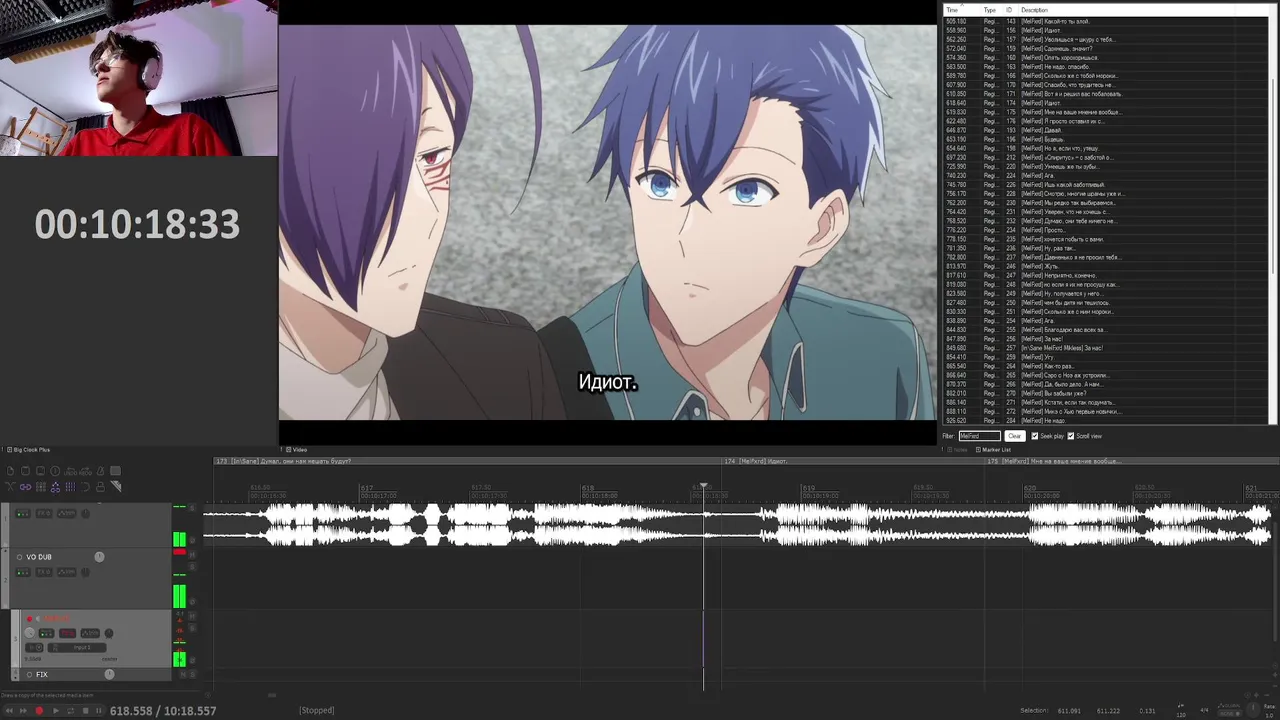Open the routing button on track 3

coord(46,633)
